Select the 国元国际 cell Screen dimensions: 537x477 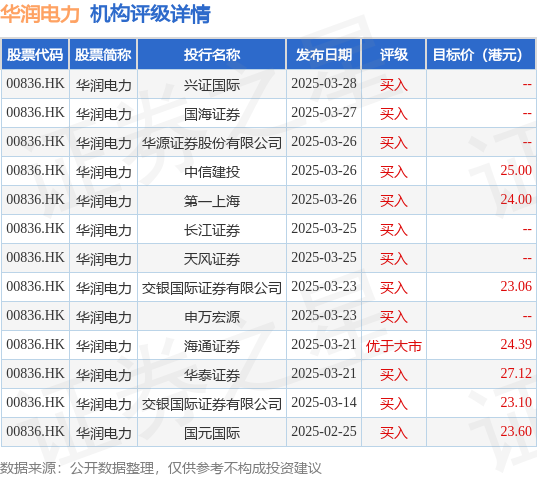click(x=212, y=432)
